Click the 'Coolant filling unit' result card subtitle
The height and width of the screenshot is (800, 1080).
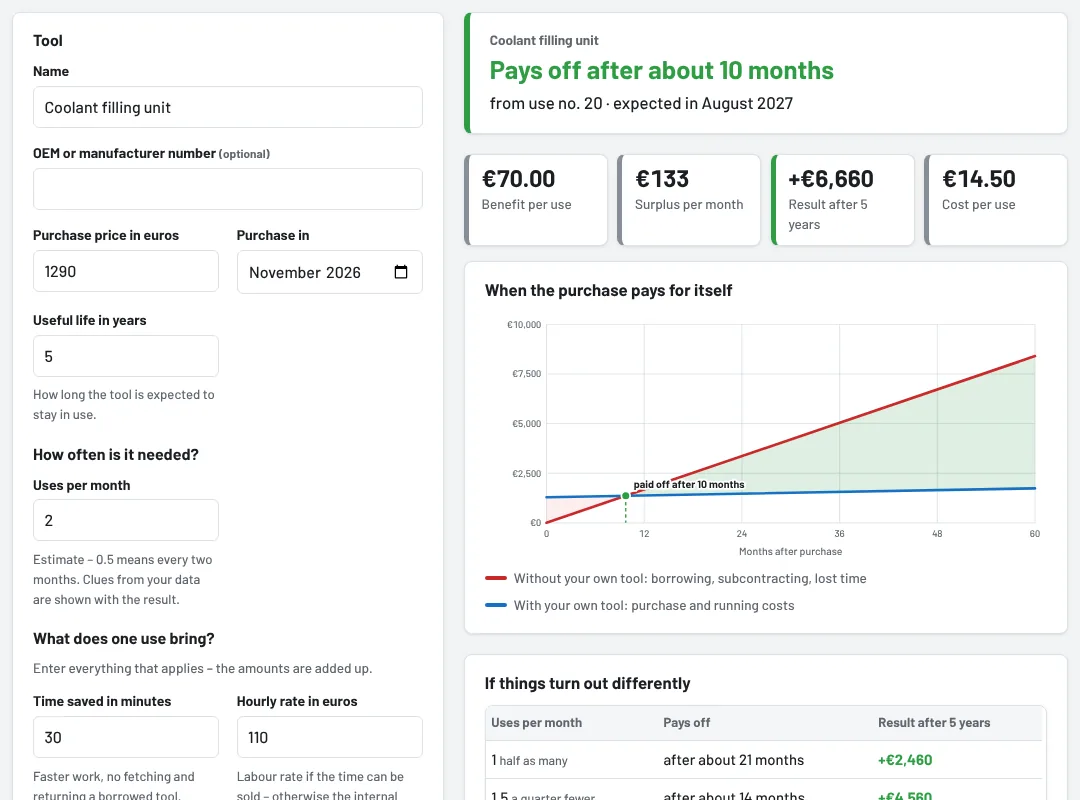point(544,41)
